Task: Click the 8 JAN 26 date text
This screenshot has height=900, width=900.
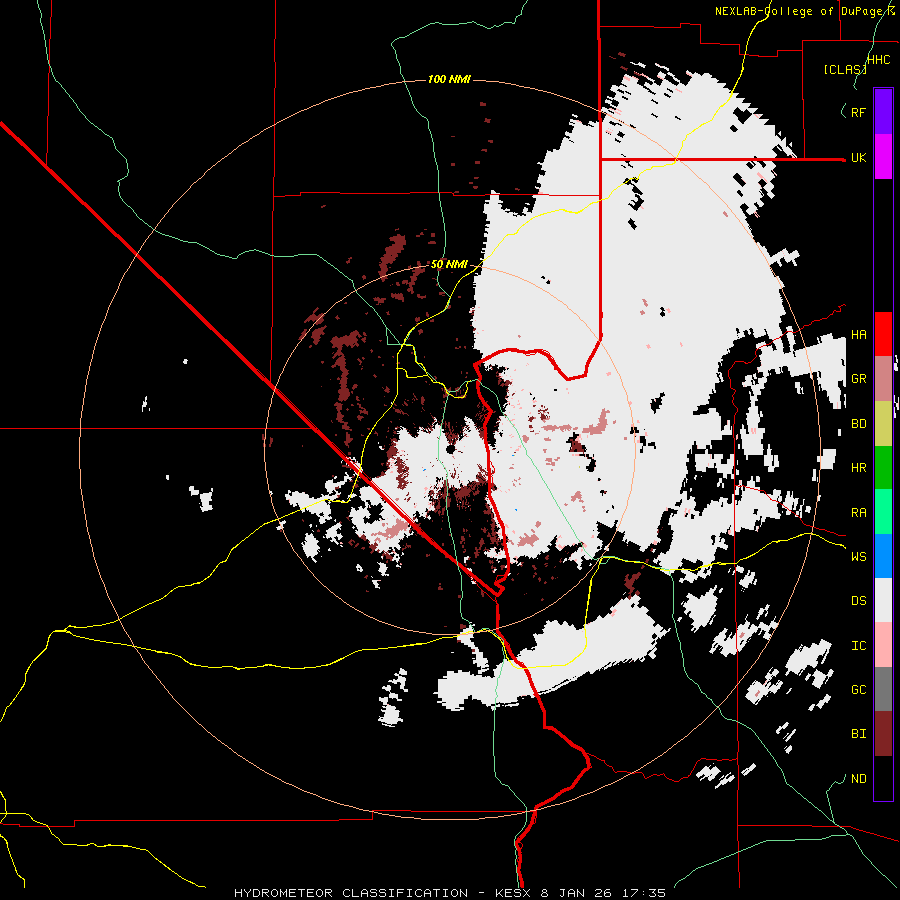Action: [577, 893]
